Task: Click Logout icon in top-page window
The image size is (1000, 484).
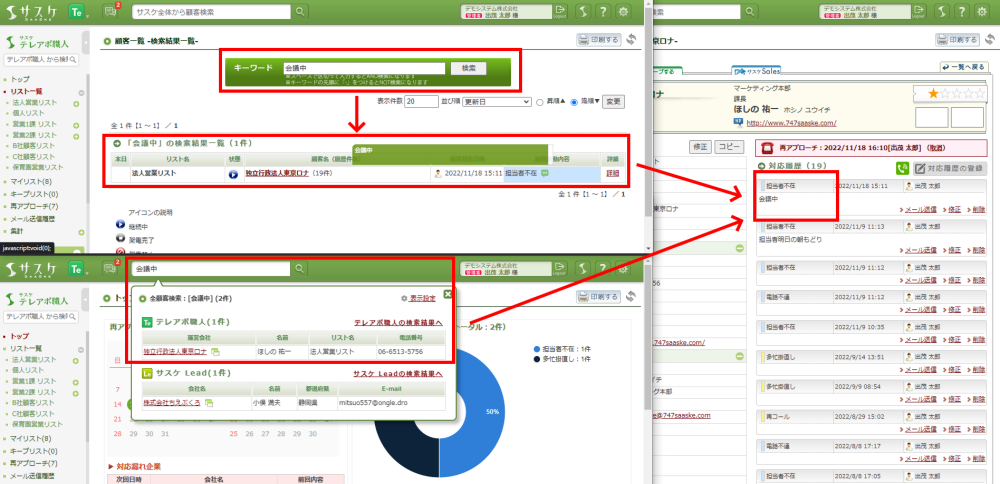Action: coord(560,267)
